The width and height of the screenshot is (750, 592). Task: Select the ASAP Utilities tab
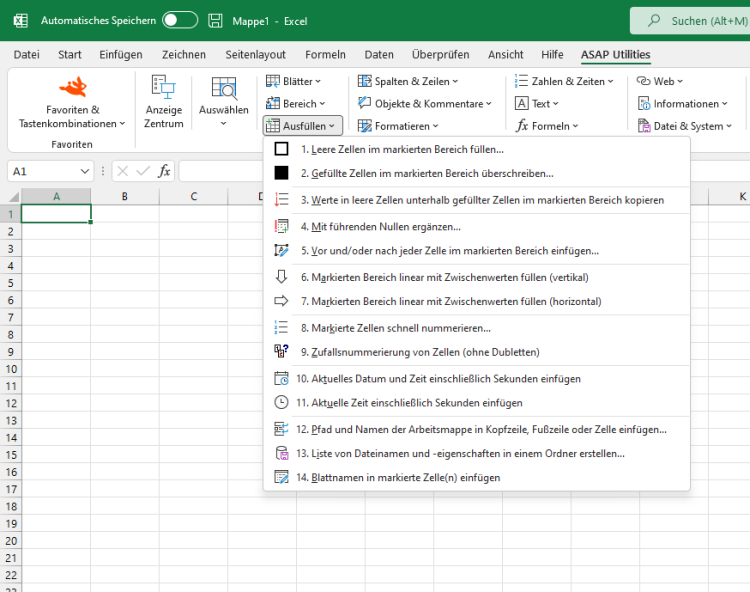coord(616,55)
